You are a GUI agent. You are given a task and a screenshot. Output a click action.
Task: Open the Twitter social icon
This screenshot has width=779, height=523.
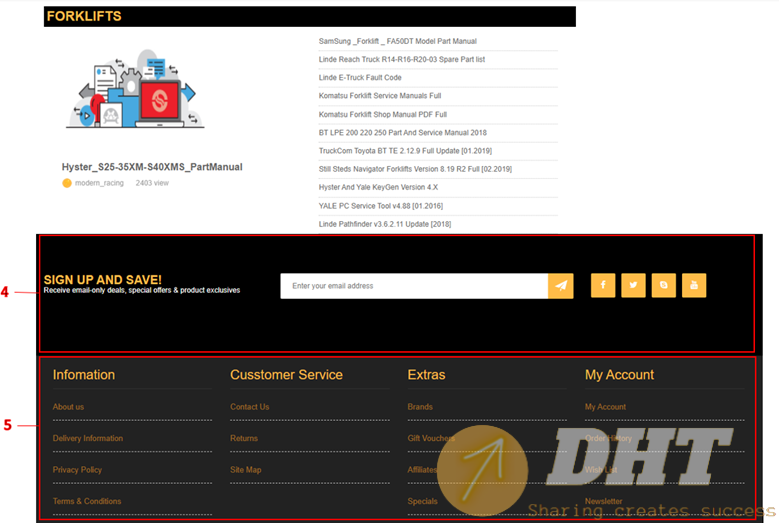633,285
